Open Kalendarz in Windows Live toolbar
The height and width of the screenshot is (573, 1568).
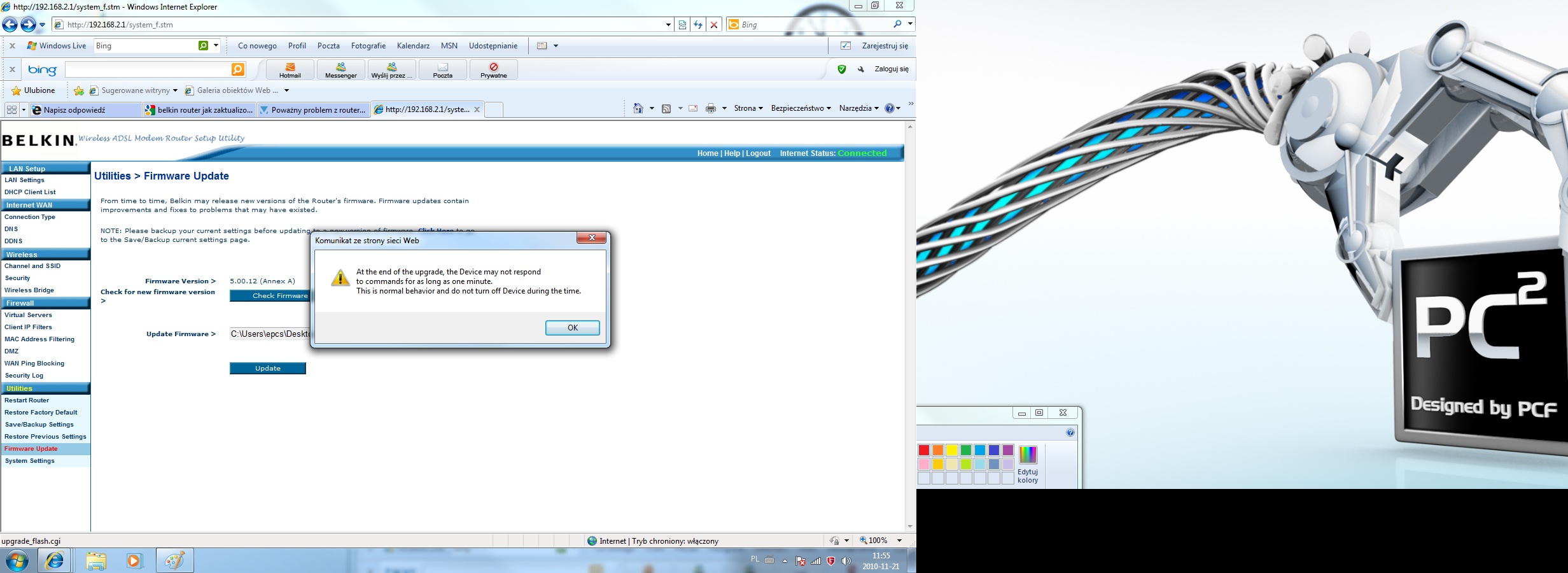coord(413,46)
